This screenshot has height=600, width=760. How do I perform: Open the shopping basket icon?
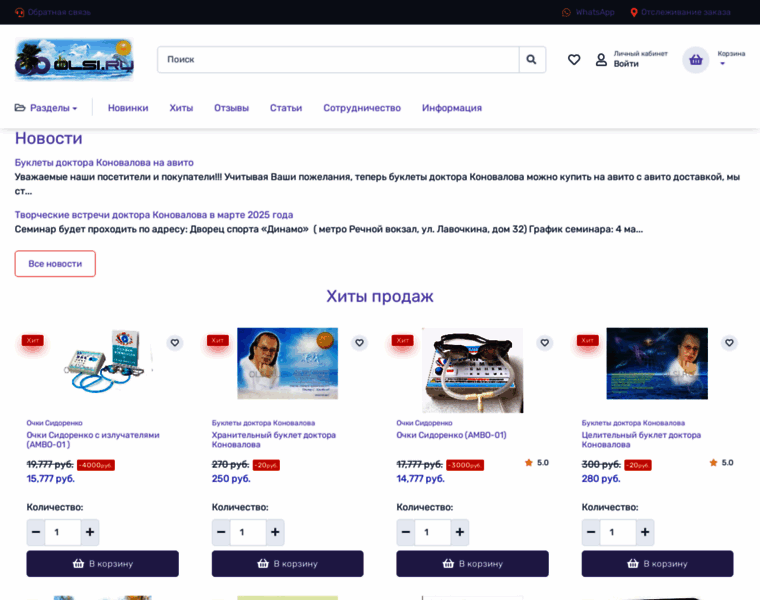pyautogui.click(x=696, y=60)
